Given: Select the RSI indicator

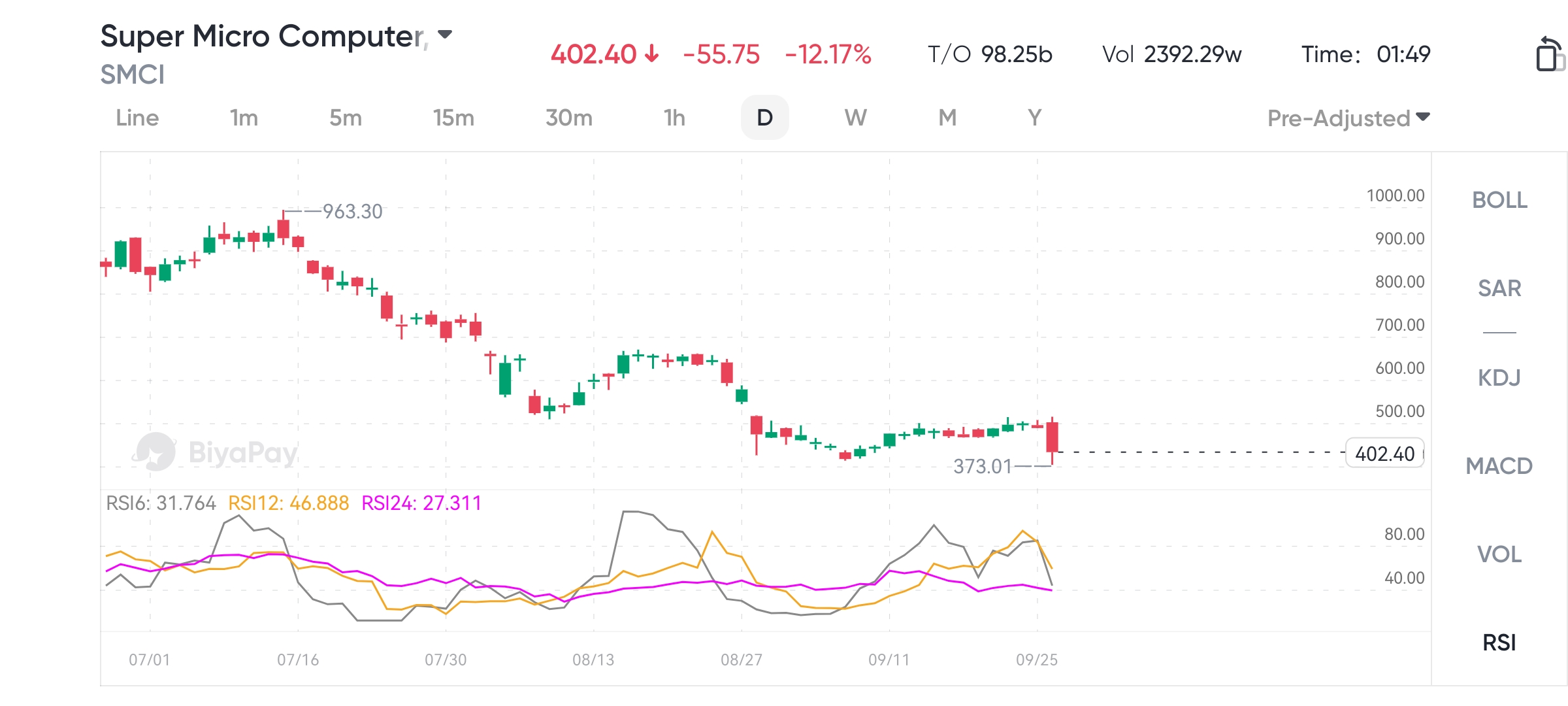Looking at the screenshot, I should 1499,643.
